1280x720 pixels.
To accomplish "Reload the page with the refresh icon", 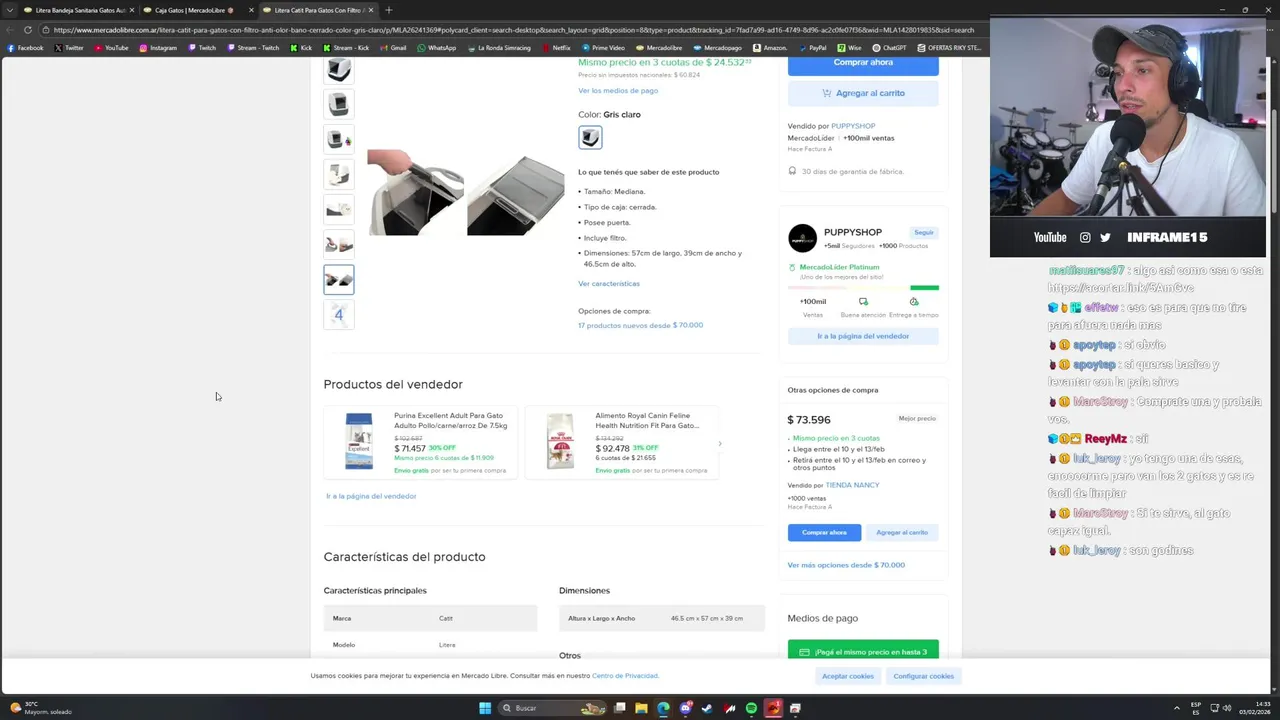I will [27, 30].
